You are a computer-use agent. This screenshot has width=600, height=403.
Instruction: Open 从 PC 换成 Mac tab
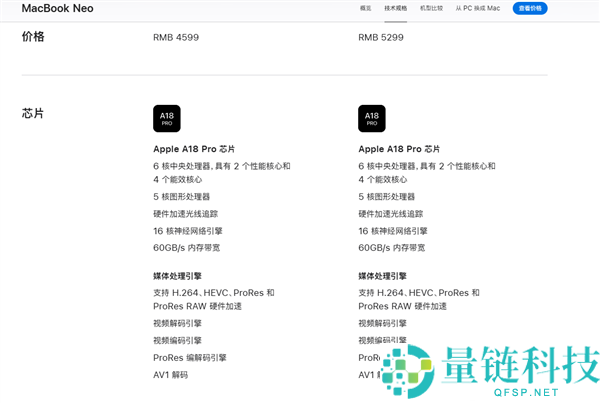pos(478,8)
